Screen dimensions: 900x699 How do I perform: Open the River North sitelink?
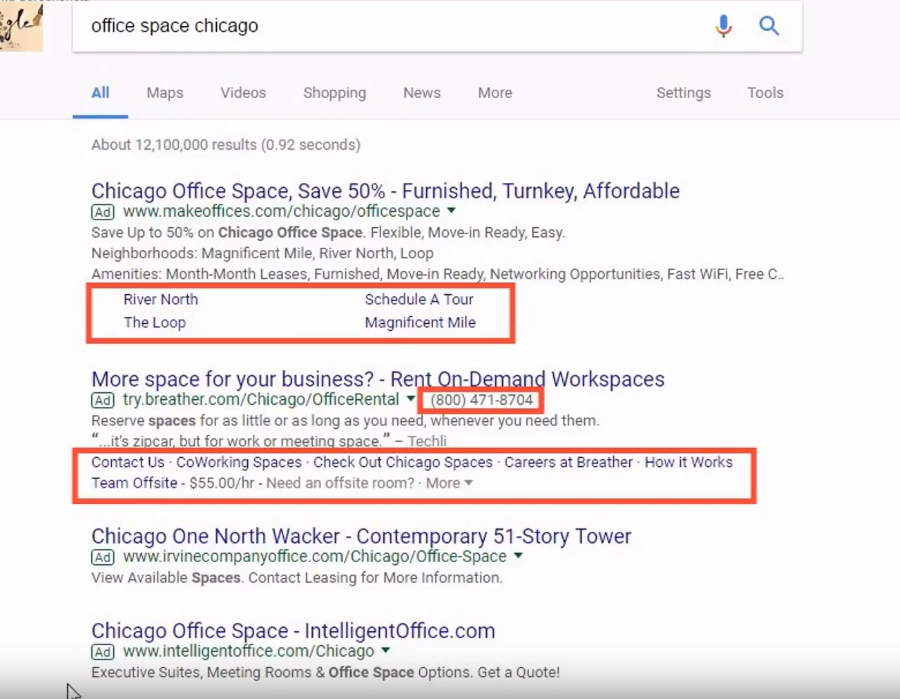pos(161,299)
